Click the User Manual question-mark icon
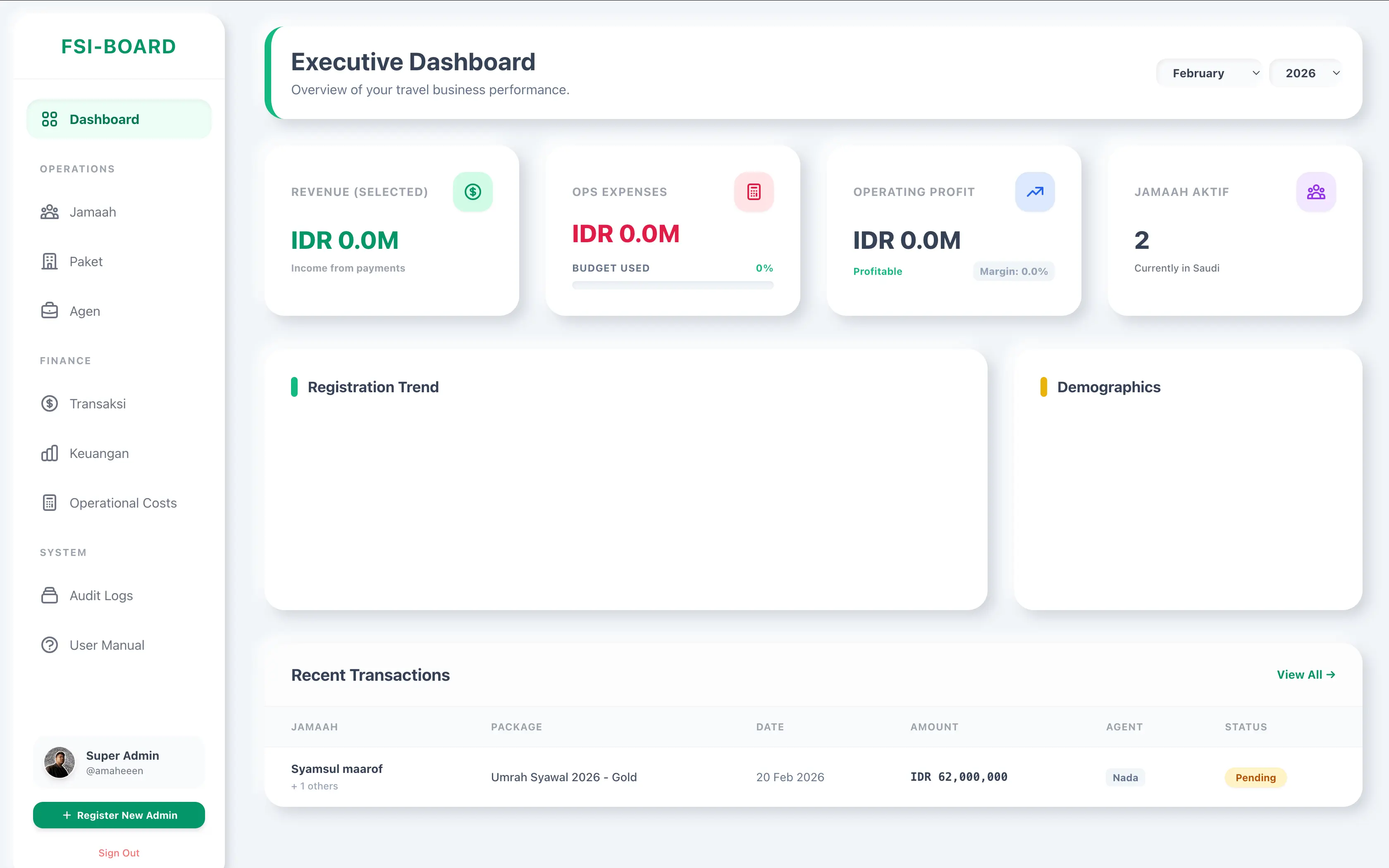This screenshot has height=868, width=1389. click(49, 645)
